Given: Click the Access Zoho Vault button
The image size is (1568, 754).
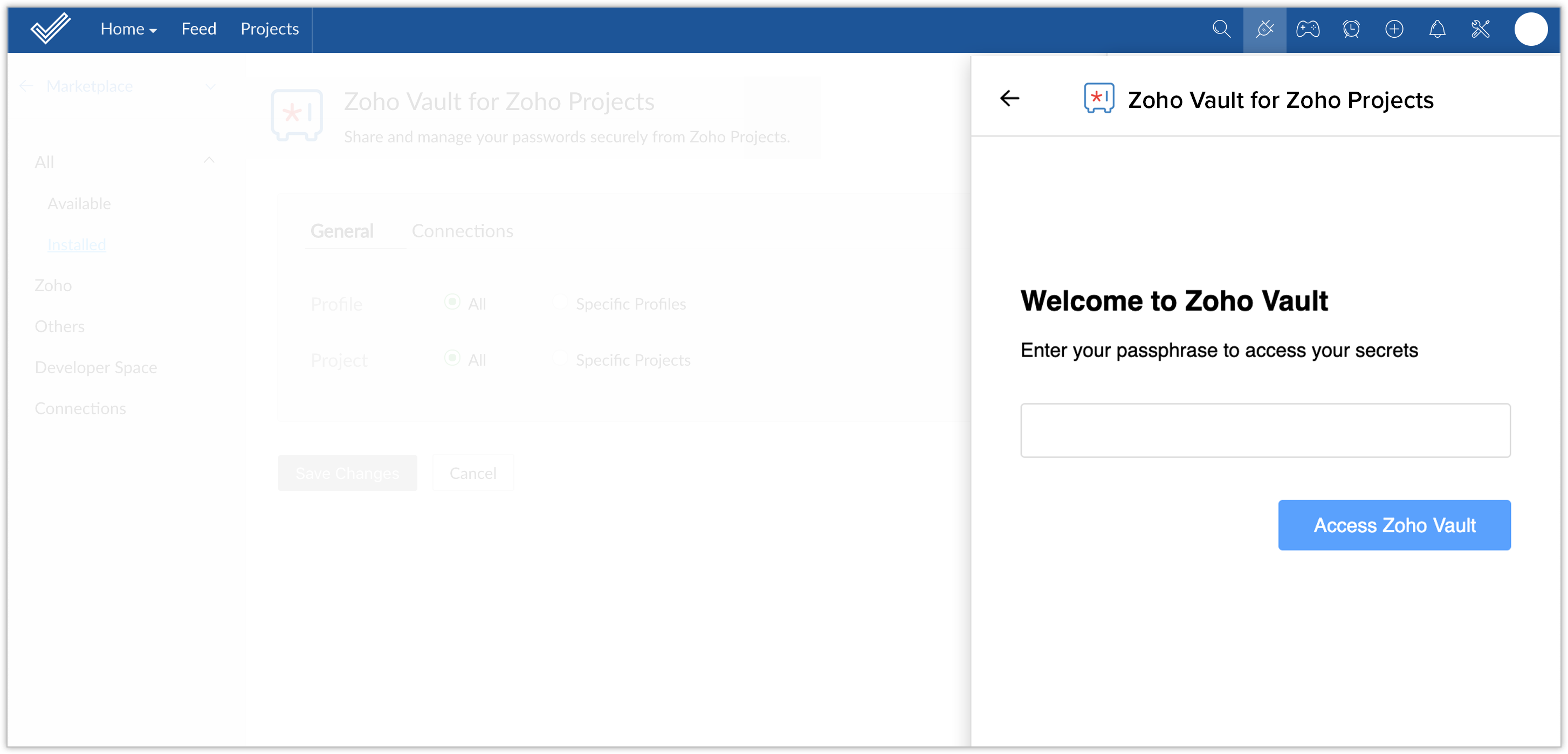Looking at the screenshot, I should pos(1394,525).
